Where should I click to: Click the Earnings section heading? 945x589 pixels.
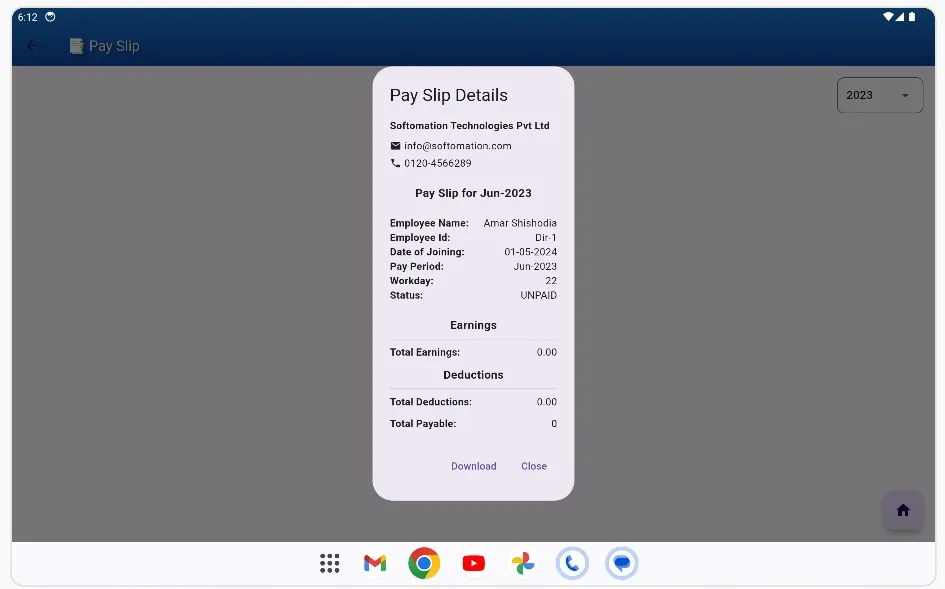[473, 325]
